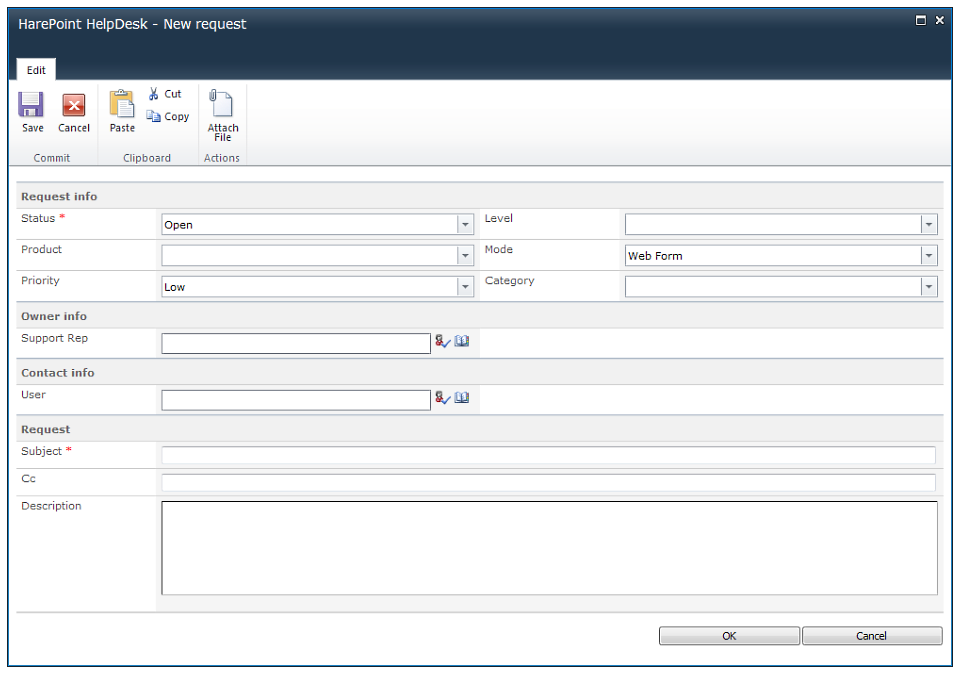Expand the Priority dropdown showing Low

[465, 287]
